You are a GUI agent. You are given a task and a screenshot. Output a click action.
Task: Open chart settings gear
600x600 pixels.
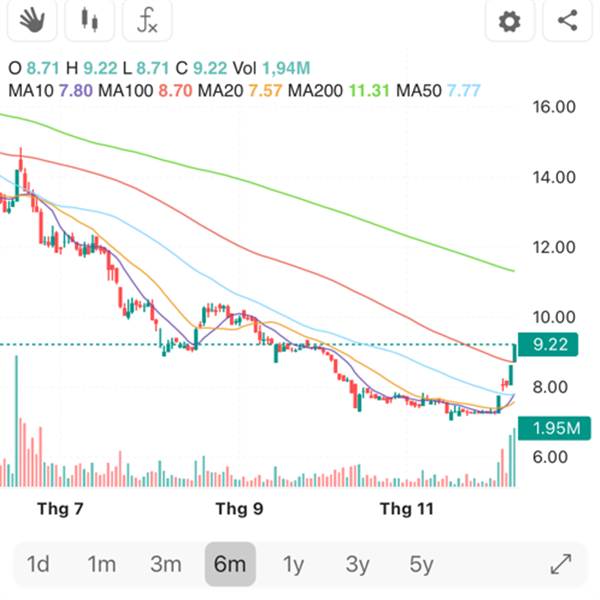pos(510,20)
